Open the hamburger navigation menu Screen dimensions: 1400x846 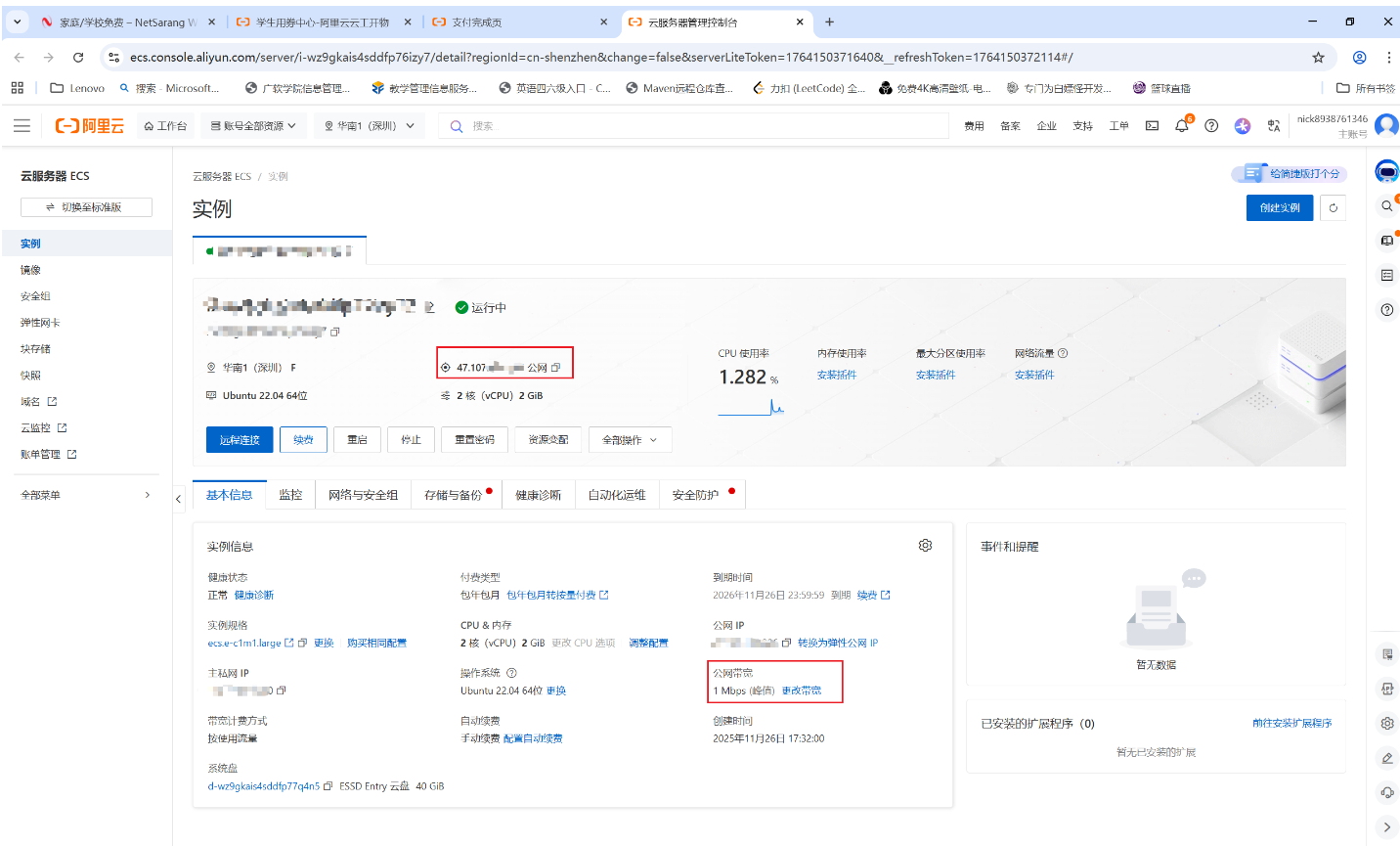[22, 126]
